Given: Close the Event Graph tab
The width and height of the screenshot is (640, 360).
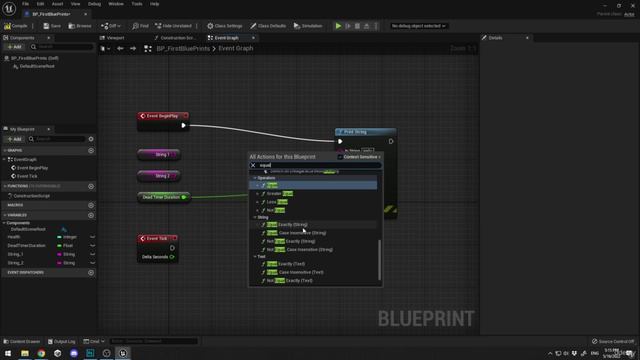Looking at the screenshot, I should (253, 38).
